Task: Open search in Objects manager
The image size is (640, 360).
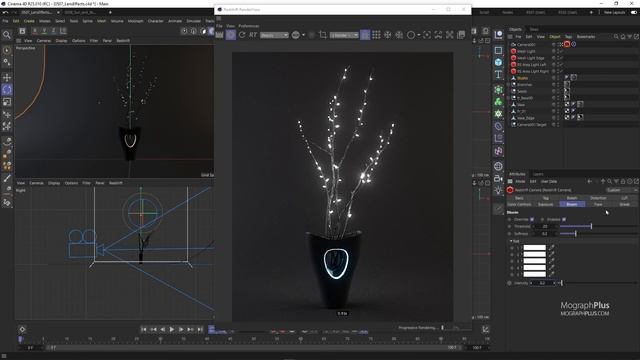Action: point(616,37)
